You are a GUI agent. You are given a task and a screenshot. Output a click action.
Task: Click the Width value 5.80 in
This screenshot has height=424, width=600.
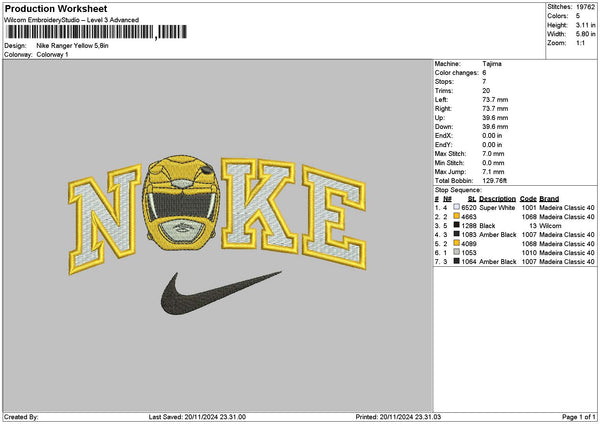click(585, 34)
